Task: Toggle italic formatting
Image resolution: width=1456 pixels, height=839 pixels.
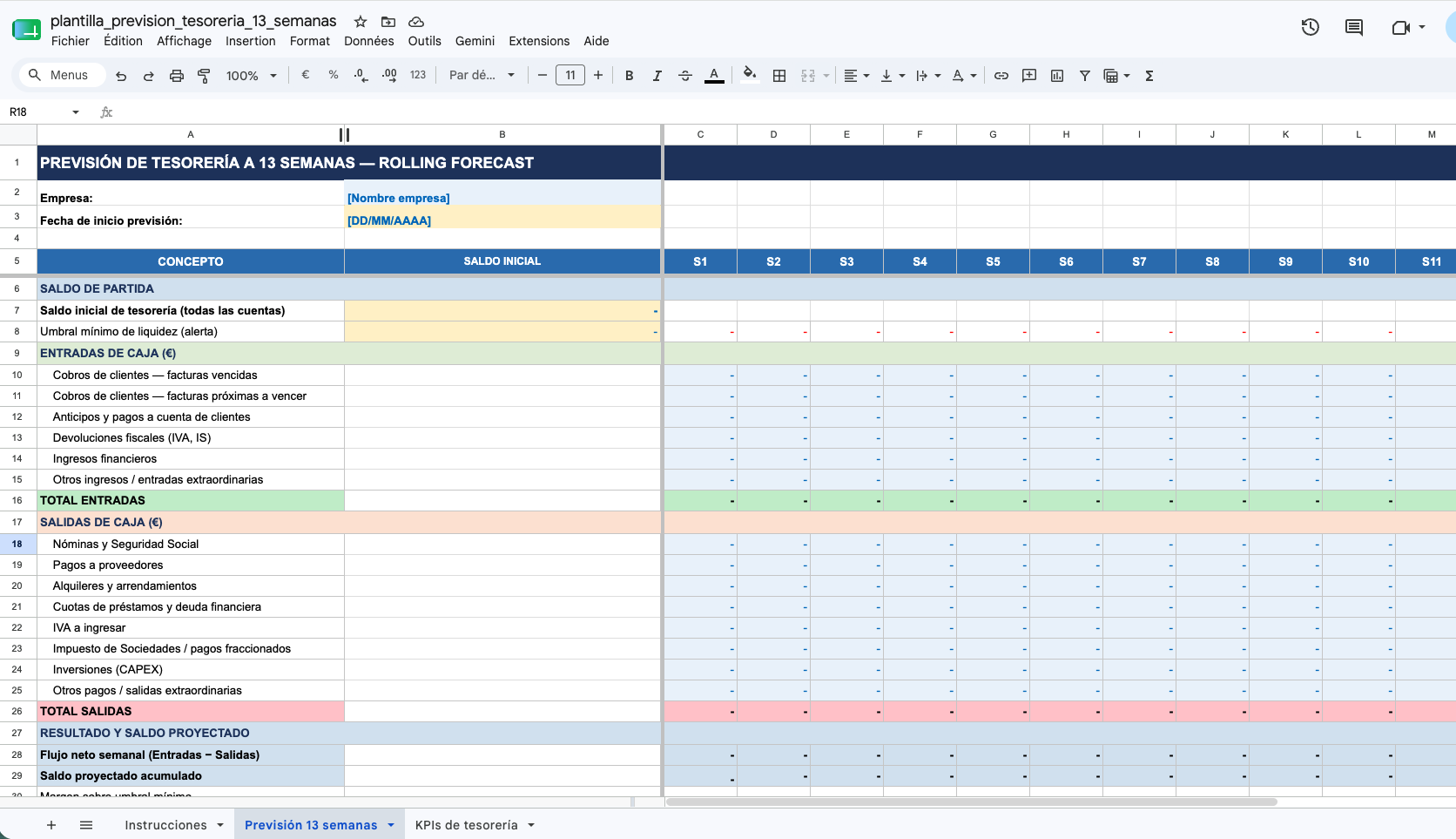Action: pyautogui.click(x=657, y=76)
